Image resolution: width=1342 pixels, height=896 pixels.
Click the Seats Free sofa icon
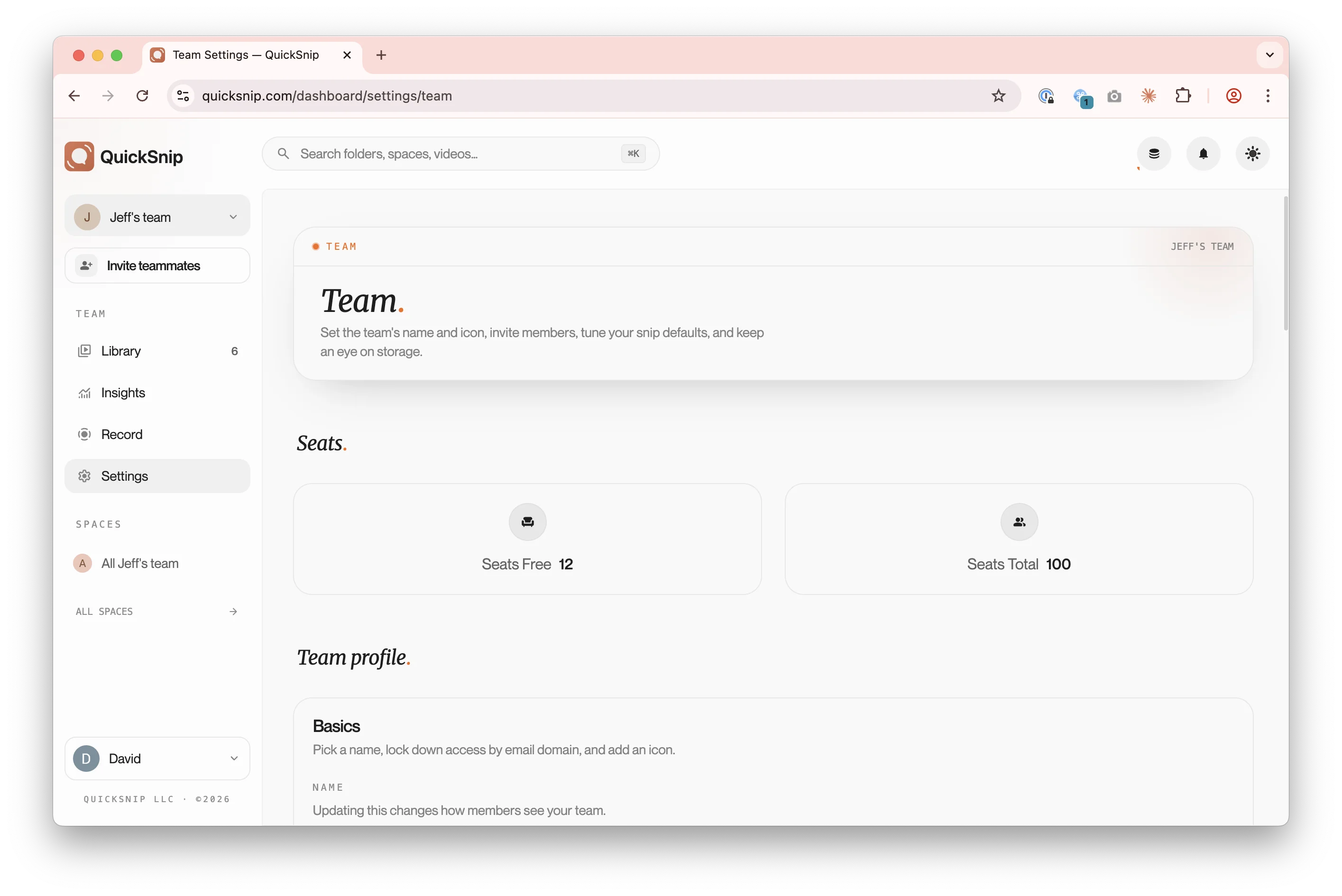point(527,521)
